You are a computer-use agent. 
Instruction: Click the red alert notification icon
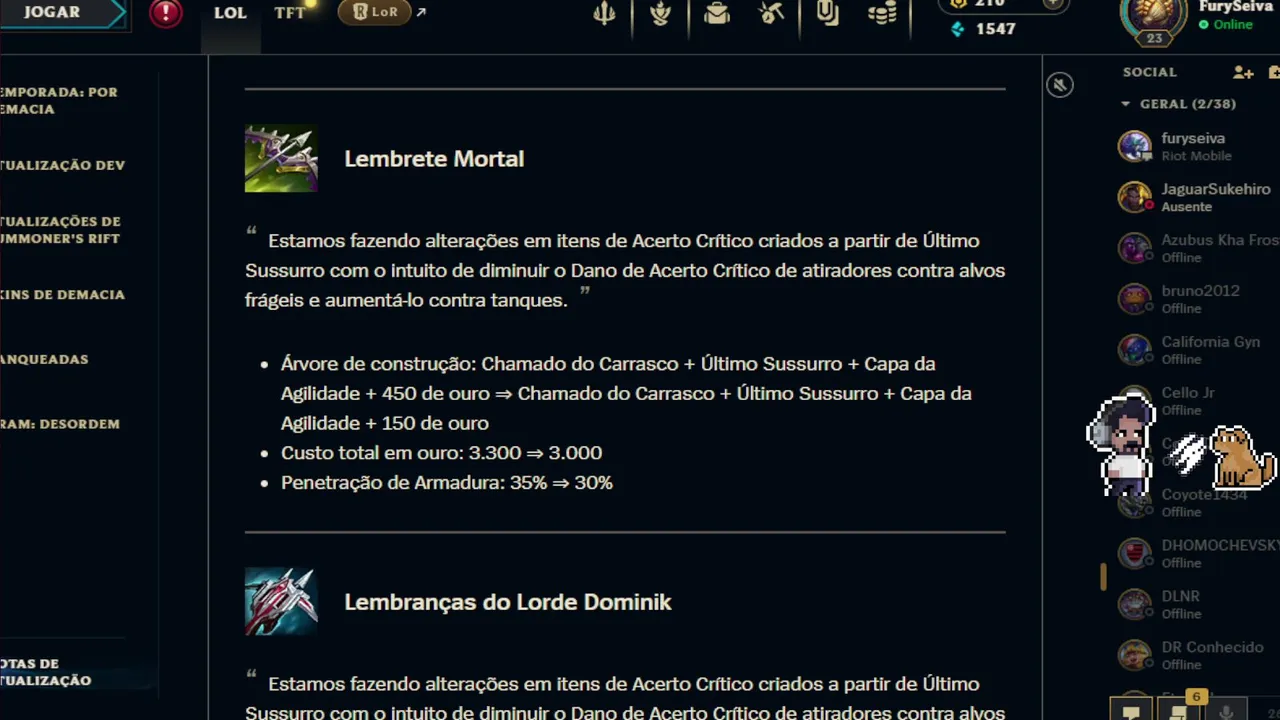(x=166, y=13)
